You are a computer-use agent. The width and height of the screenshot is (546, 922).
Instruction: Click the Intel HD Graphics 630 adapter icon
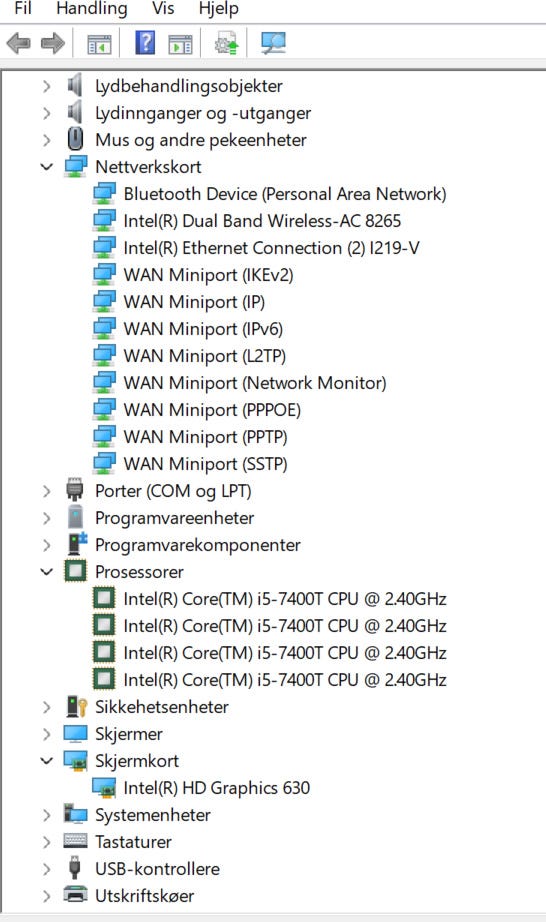click(104, 788)
